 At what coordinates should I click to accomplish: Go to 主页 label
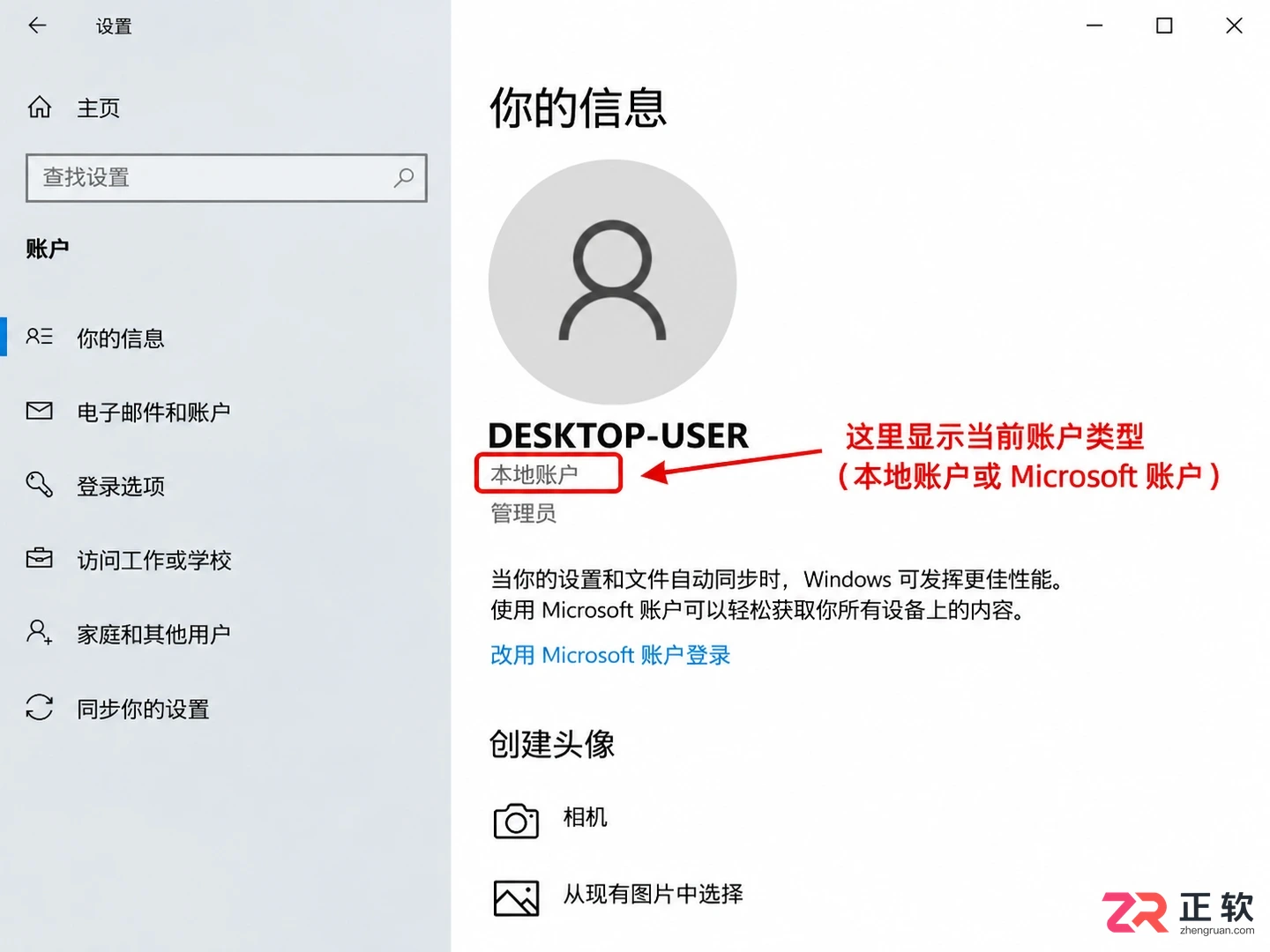[x=98, y=108]
